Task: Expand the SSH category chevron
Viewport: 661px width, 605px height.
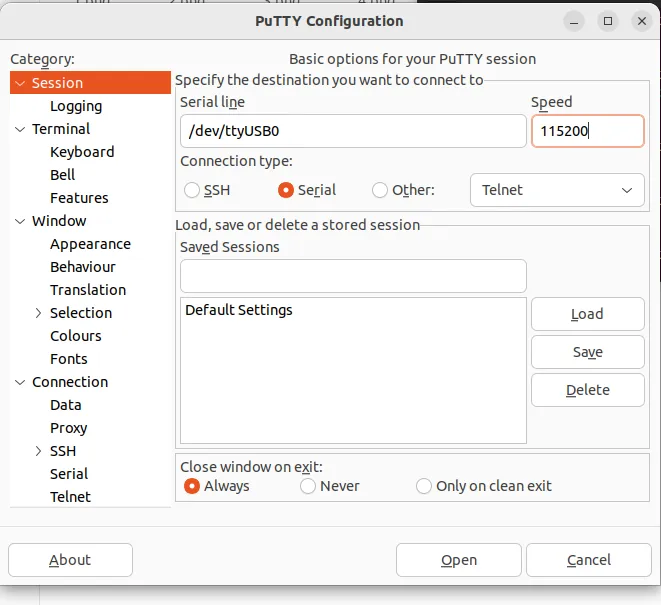Action: [38, 451]
